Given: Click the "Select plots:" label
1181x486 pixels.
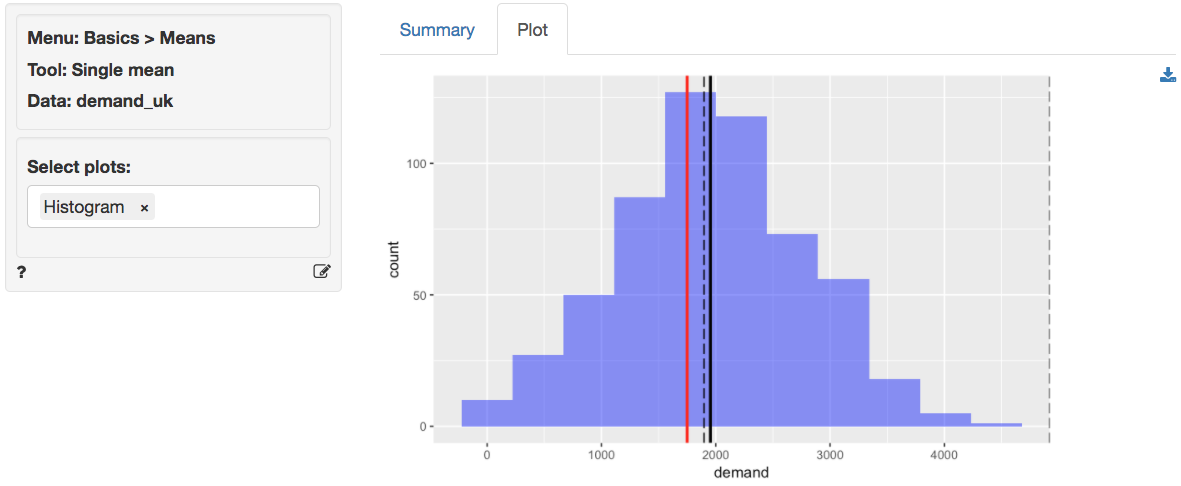Looking at the screenshot, I should [79, 167].
